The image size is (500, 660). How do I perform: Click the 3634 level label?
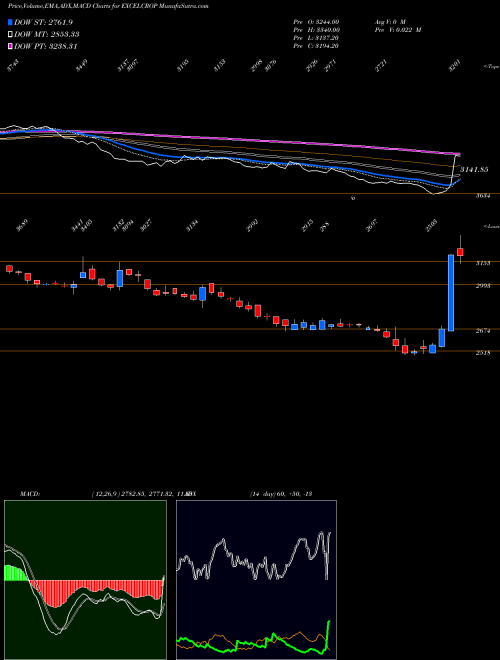pyautogui.click(x=482, y=196)
